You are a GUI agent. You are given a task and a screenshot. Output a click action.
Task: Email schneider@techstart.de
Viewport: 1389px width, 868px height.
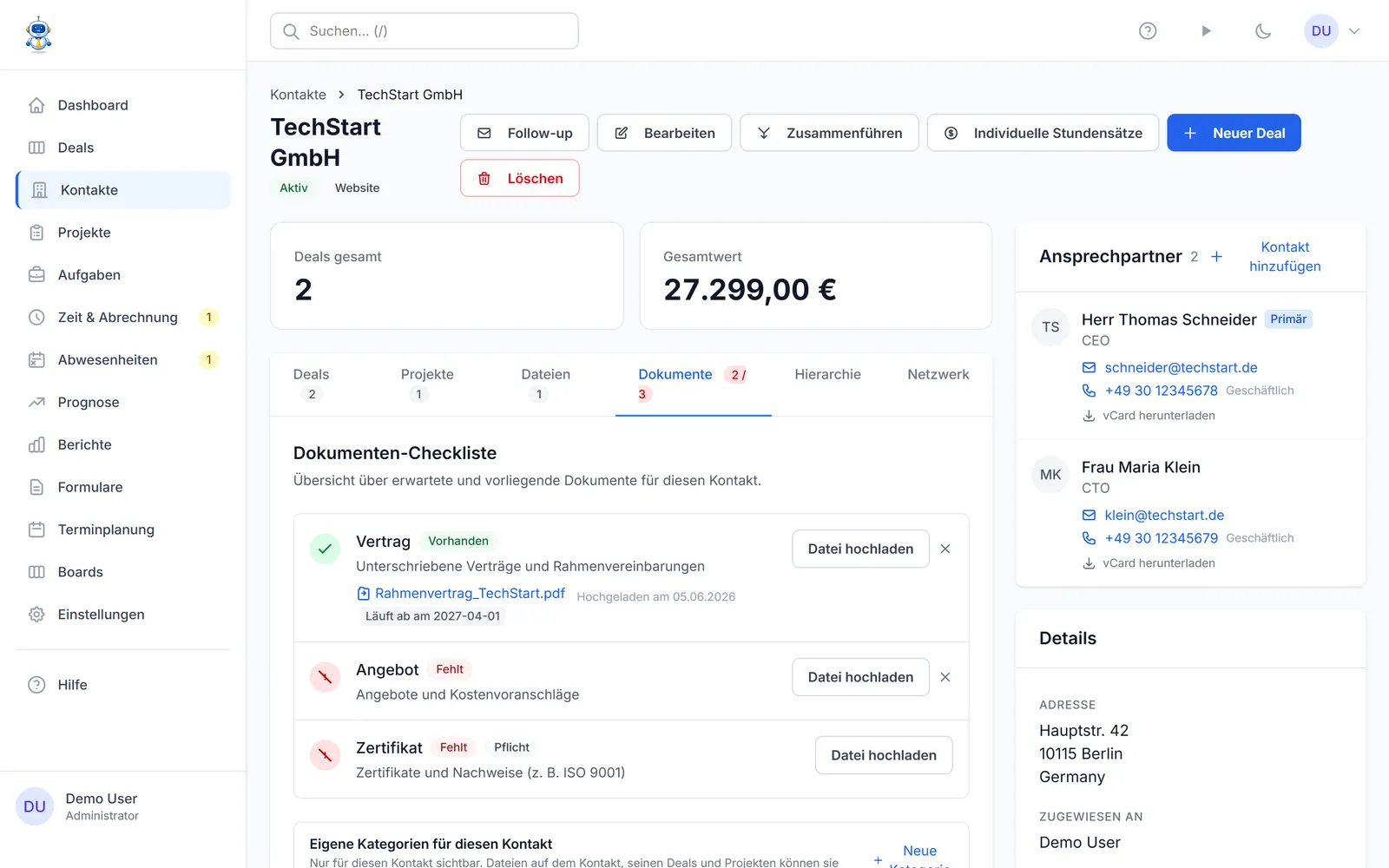[x=1181, y=368]
